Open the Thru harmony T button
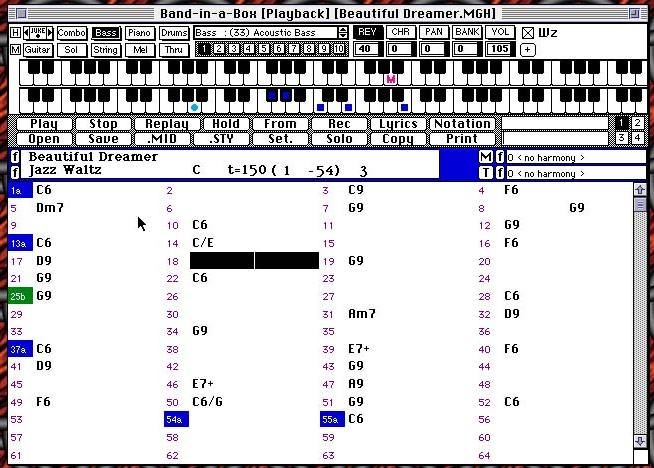Image resolution: width=654 pixels, height=468 pixels. [485, 172]
